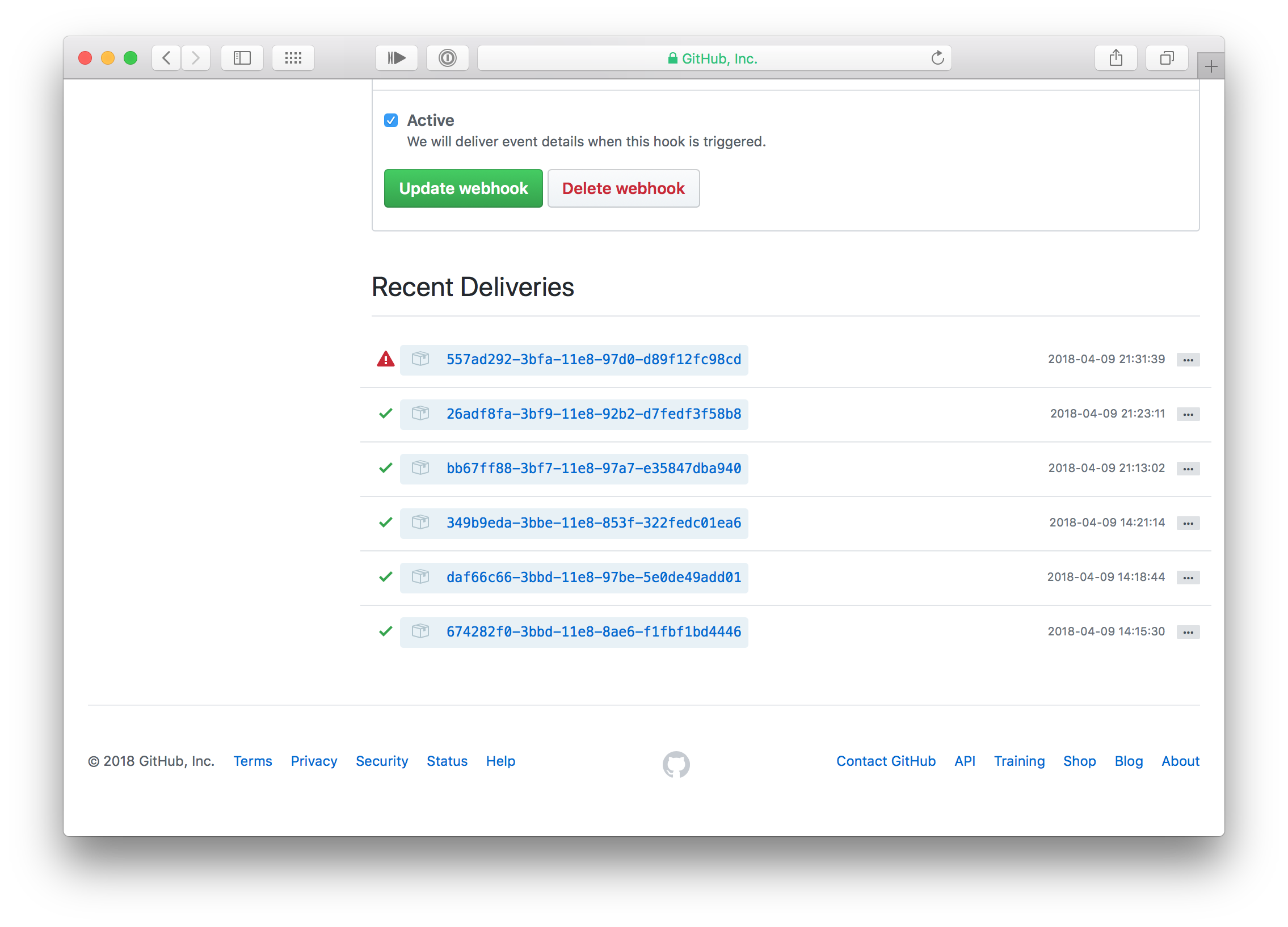Reload the page with the refresh icon
1288x927 pixels.
click(937, 58)
